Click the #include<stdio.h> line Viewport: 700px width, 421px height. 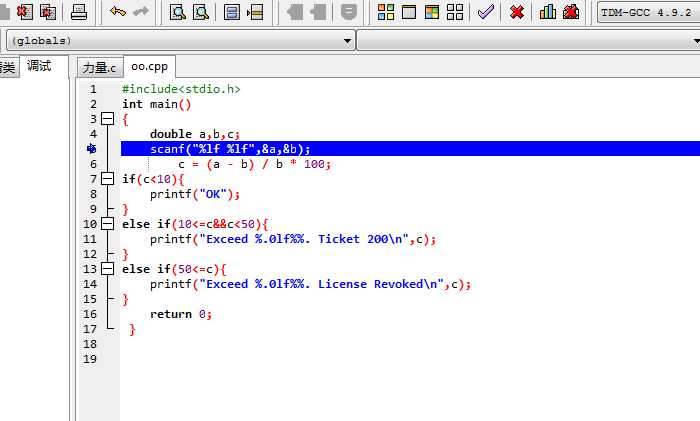(x=181, y=89)
